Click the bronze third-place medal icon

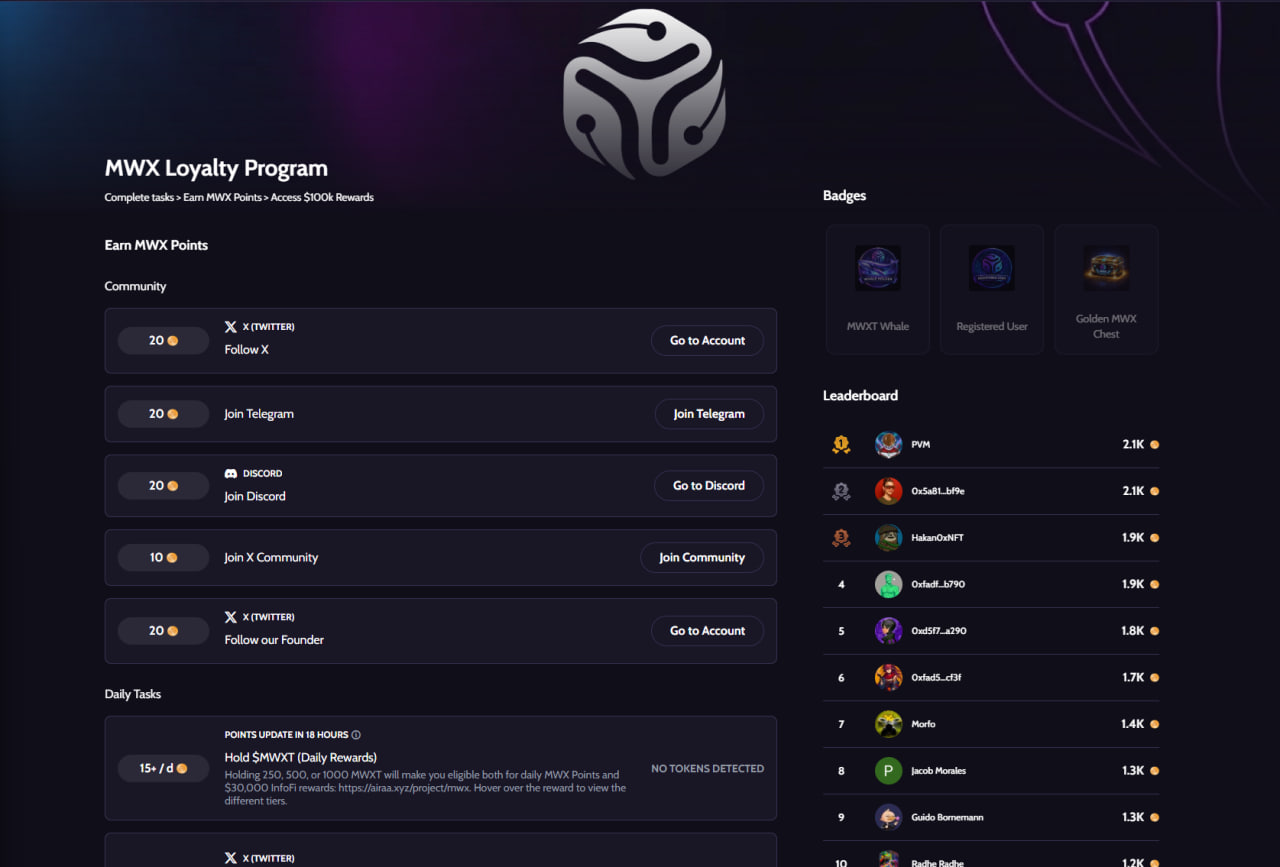[x=841, y=538]
